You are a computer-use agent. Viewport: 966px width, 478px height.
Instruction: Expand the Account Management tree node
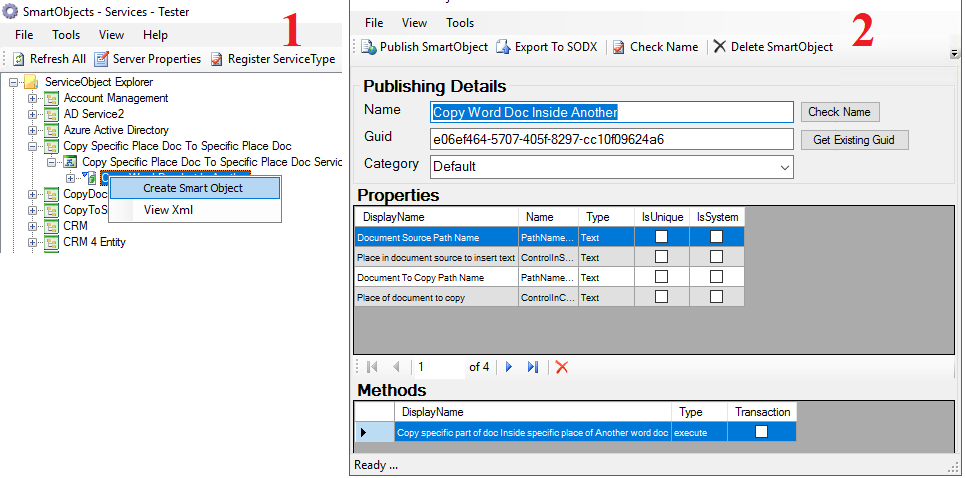pos(33,98)
